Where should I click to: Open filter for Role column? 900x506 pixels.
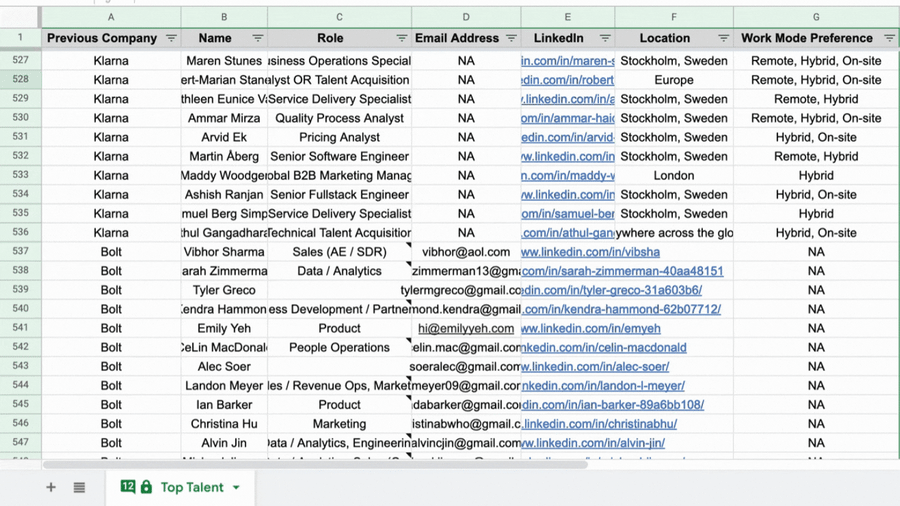402,38
